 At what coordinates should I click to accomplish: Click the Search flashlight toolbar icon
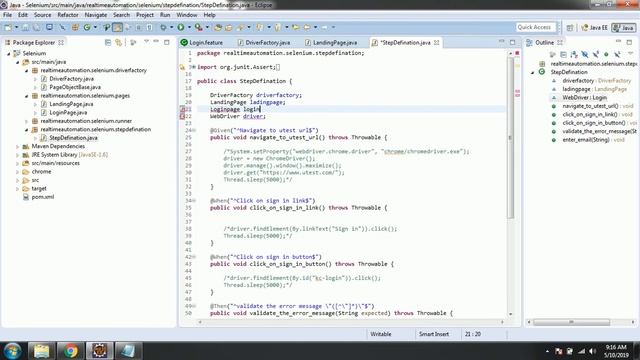240,27
